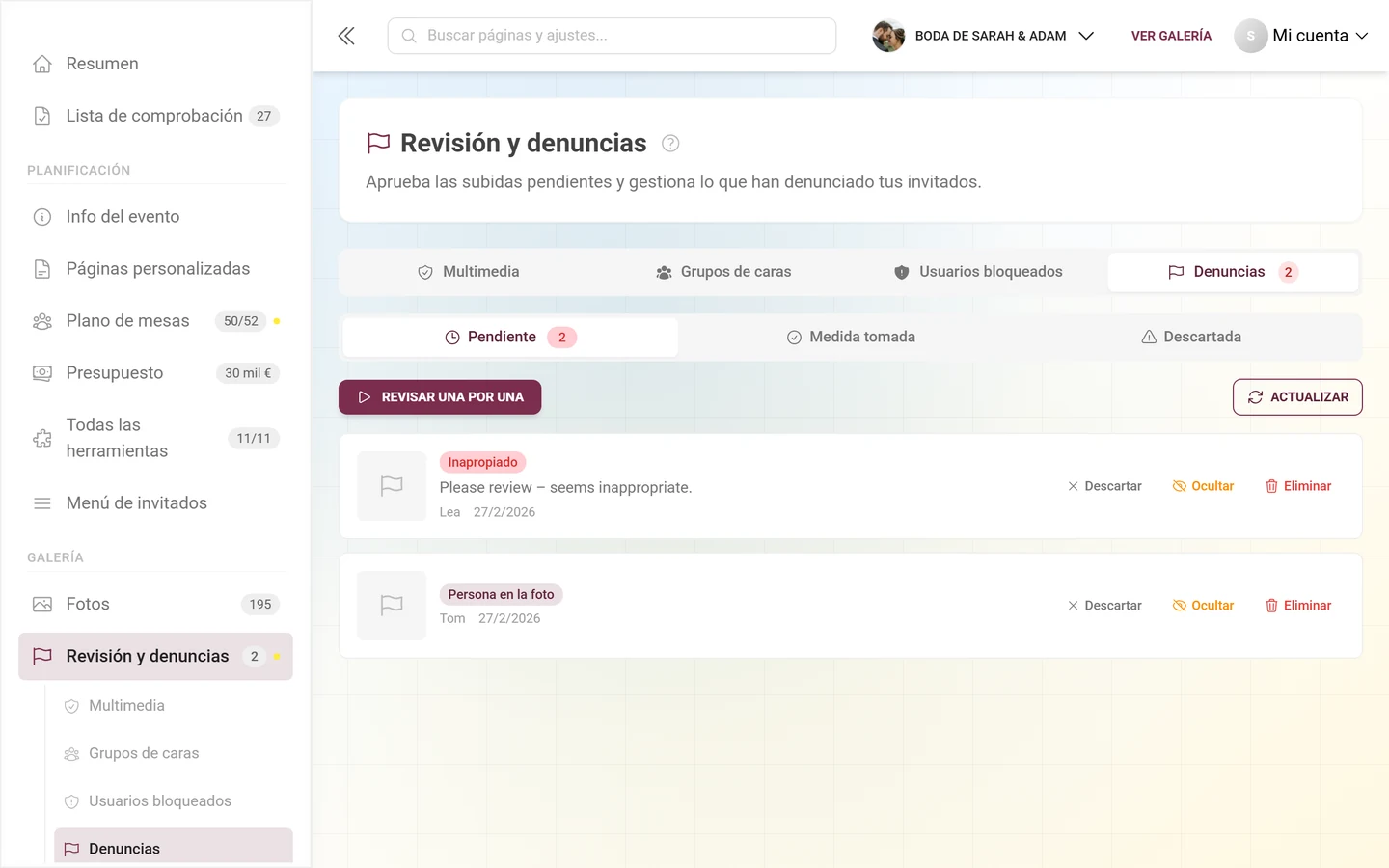Click the flag thumbnail of Inapropiado report
Viewport: 1389px width, 868px height.
(392, 486)
